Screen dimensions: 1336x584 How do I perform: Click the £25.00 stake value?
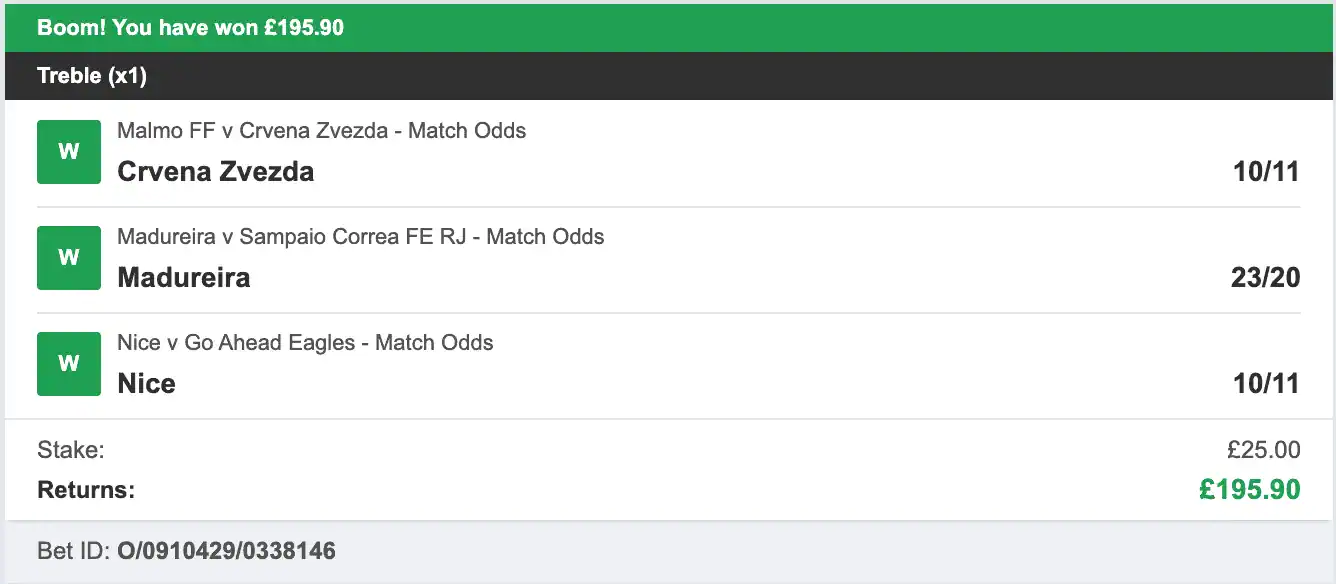[1263, 450]
